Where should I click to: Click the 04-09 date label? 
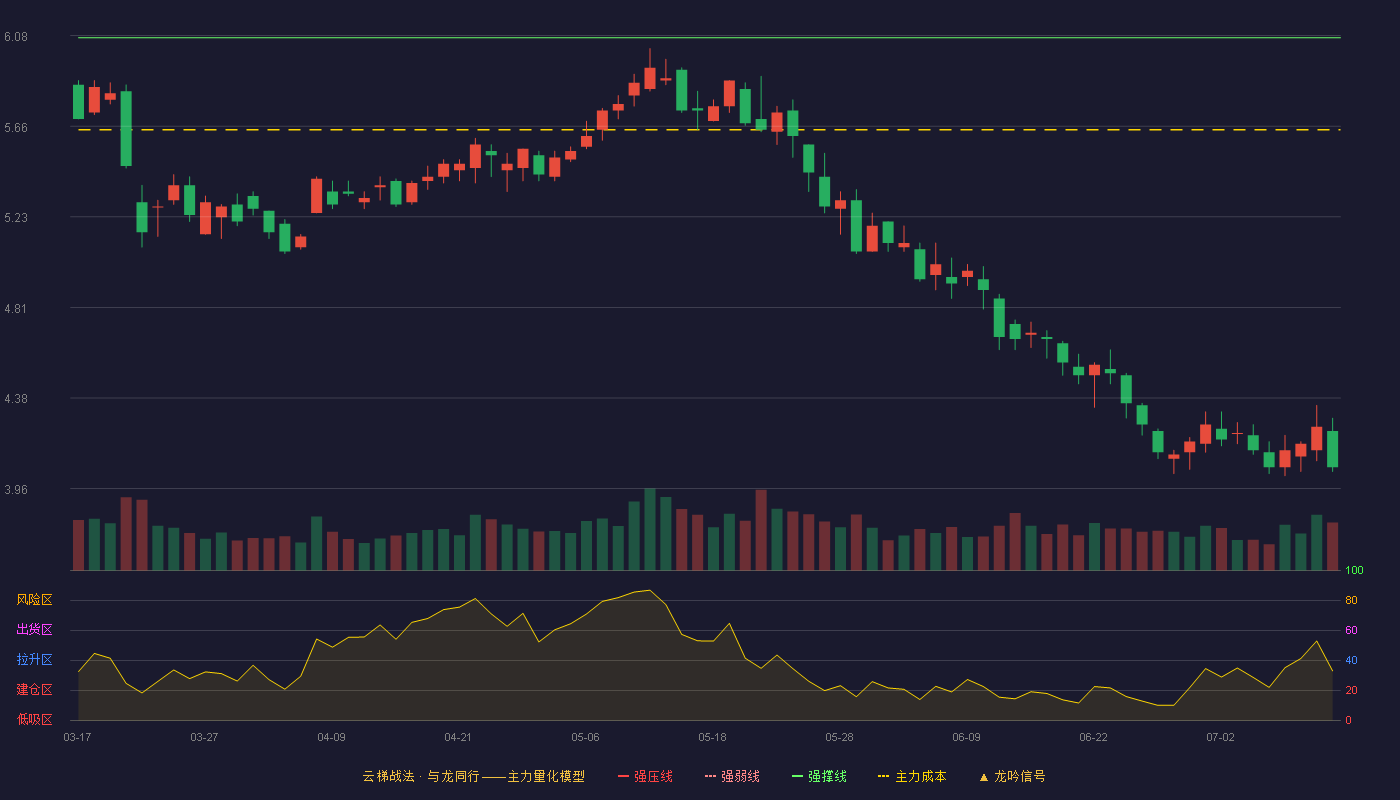pyautogui.click(x=331, y=737)
